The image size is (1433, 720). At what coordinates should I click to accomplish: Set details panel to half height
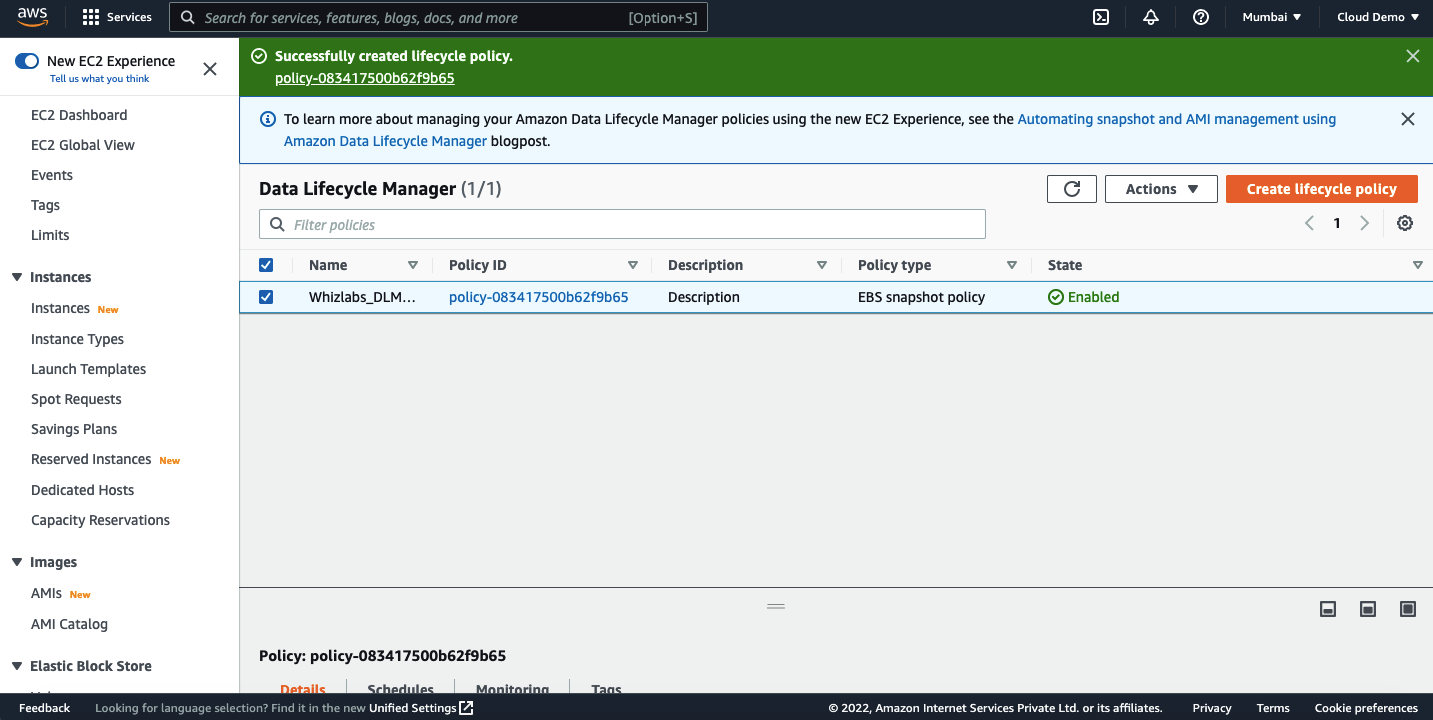click(x=1368, y=609)
